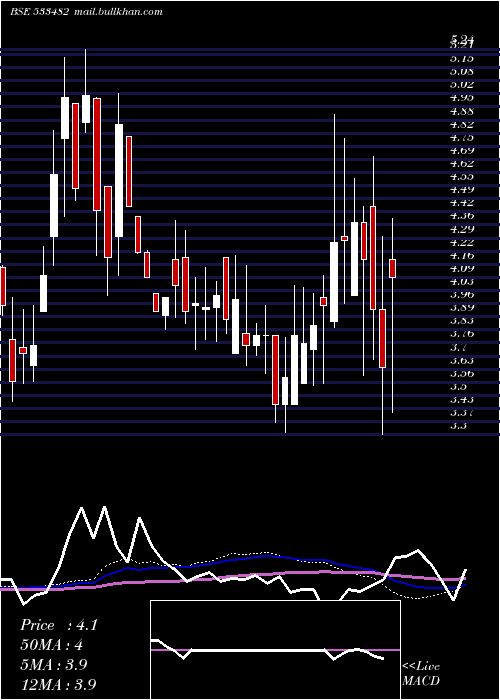The width and height of the screenshot is (500, 700).
Task: Click the 3.37 price axis label
Action: pos(462,413)
